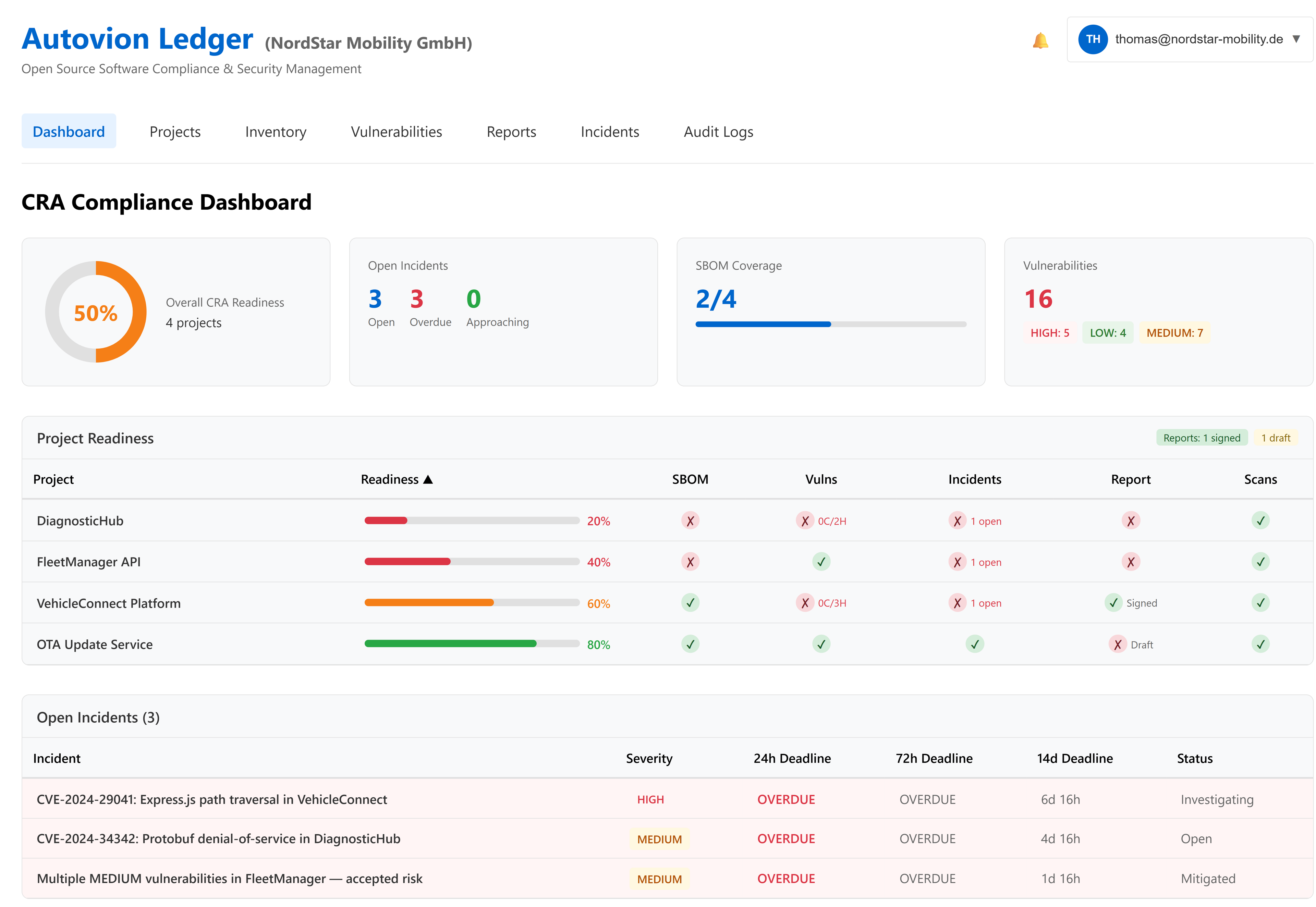Switch to the Vulnerabilities tab

(396, 131)
